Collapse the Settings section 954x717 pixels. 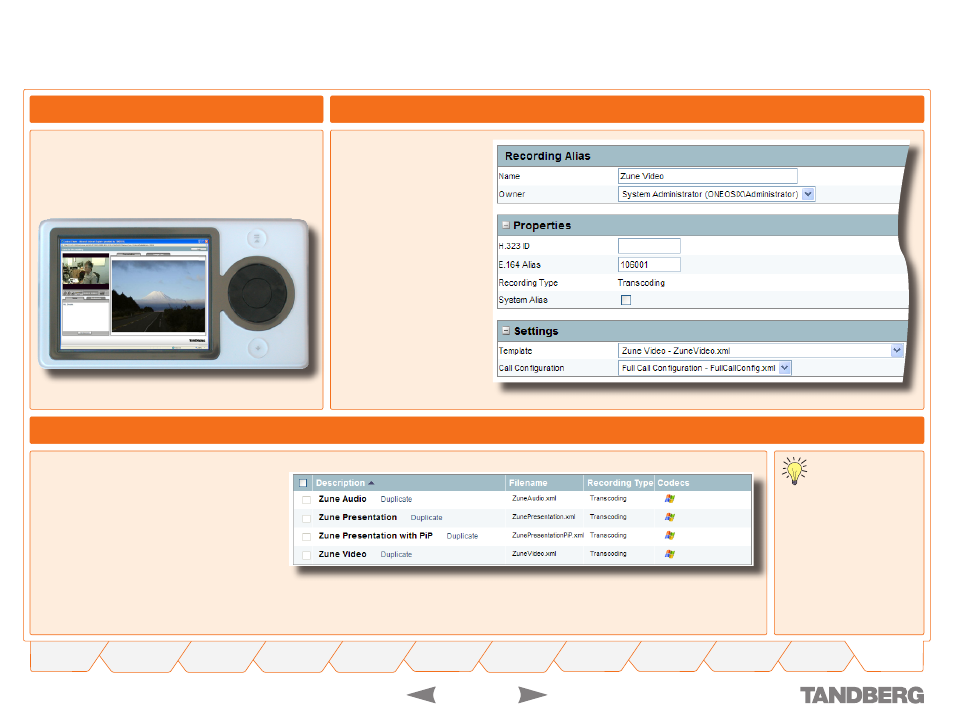tap(506, 331)
